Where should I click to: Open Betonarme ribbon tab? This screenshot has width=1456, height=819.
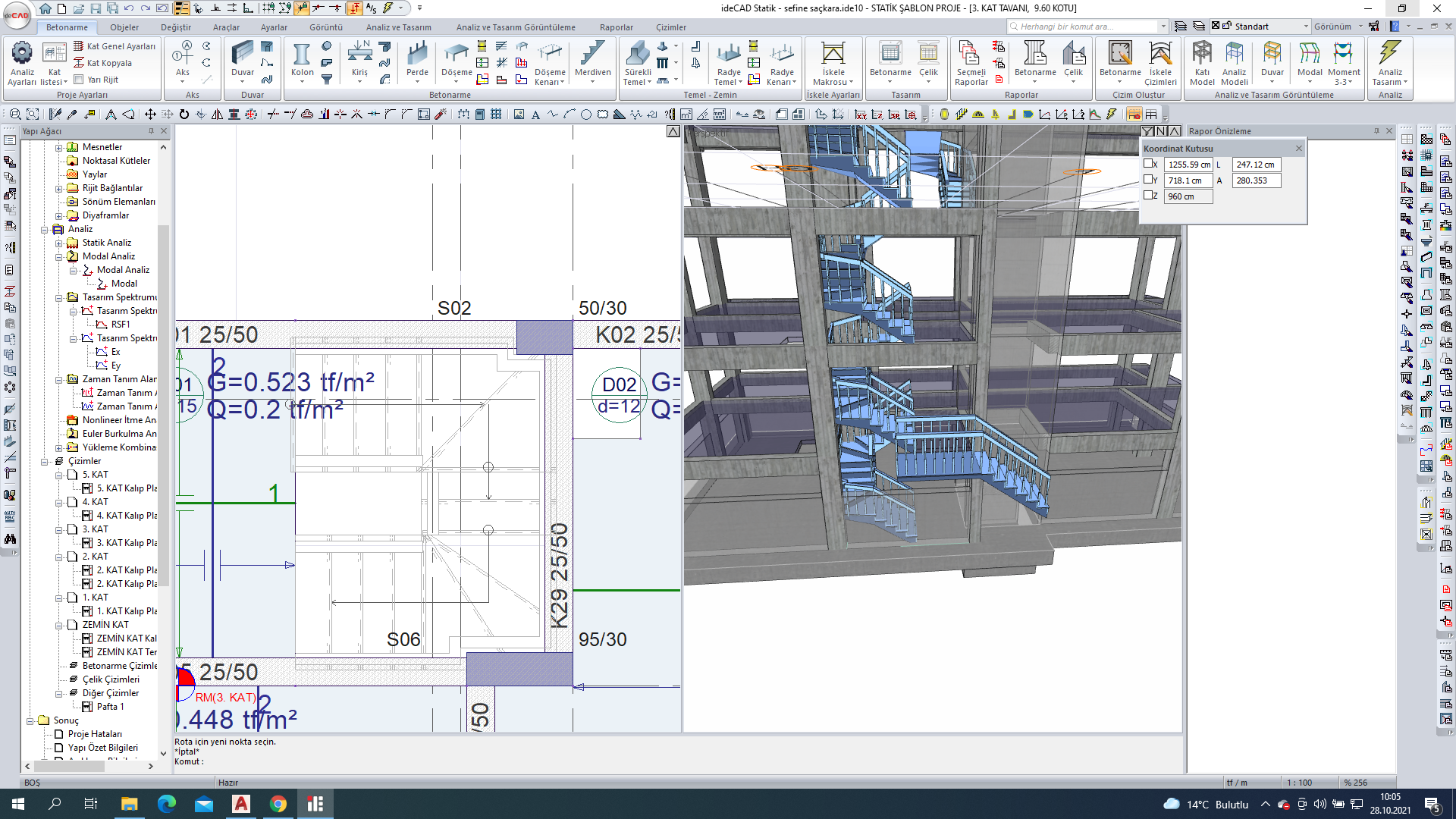click(67, 27)
